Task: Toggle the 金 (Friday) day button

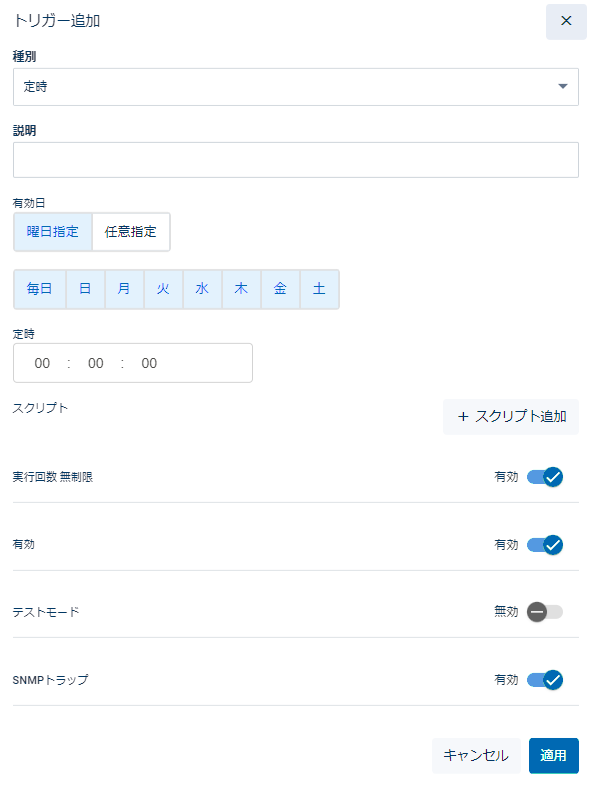Action: pos(281,289)
